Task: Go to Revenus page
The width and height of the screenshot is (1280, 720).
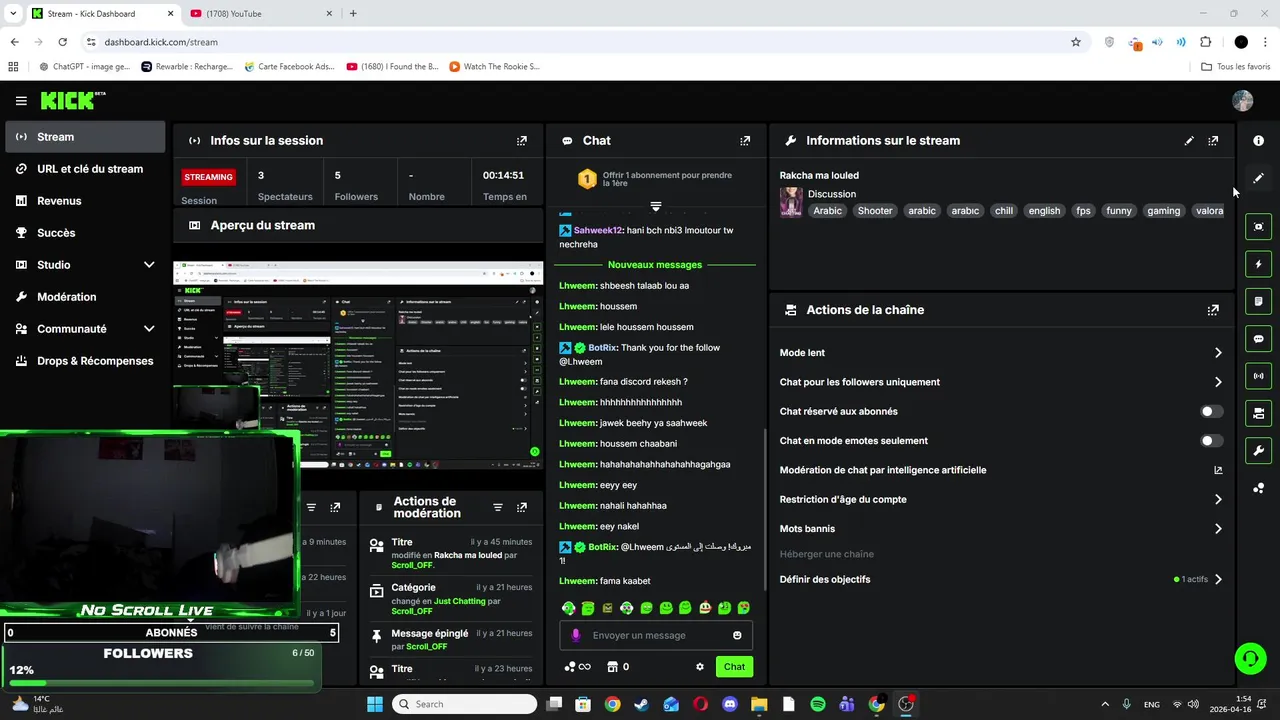Action: click(85, 201)
